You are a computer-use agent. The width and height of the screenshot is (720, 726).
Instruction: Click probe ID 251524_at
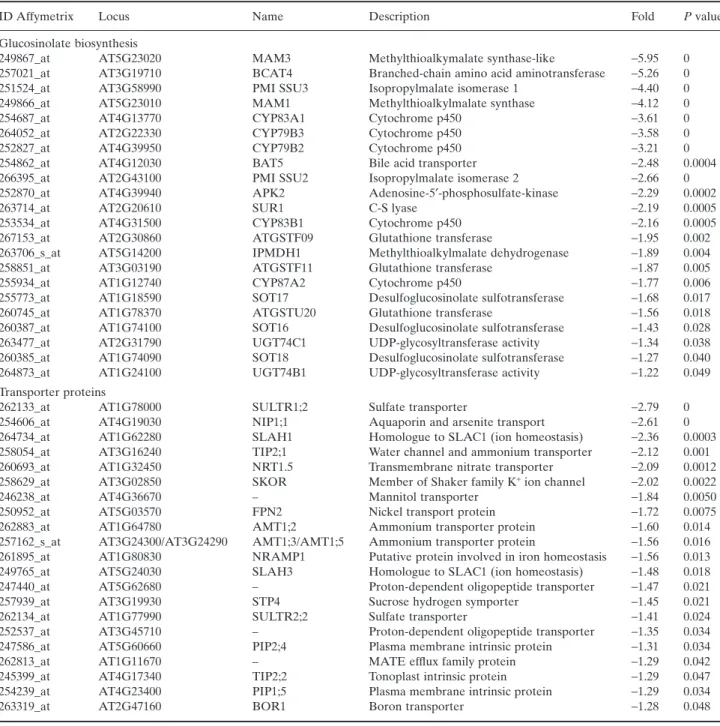click(x=25, y=88)
